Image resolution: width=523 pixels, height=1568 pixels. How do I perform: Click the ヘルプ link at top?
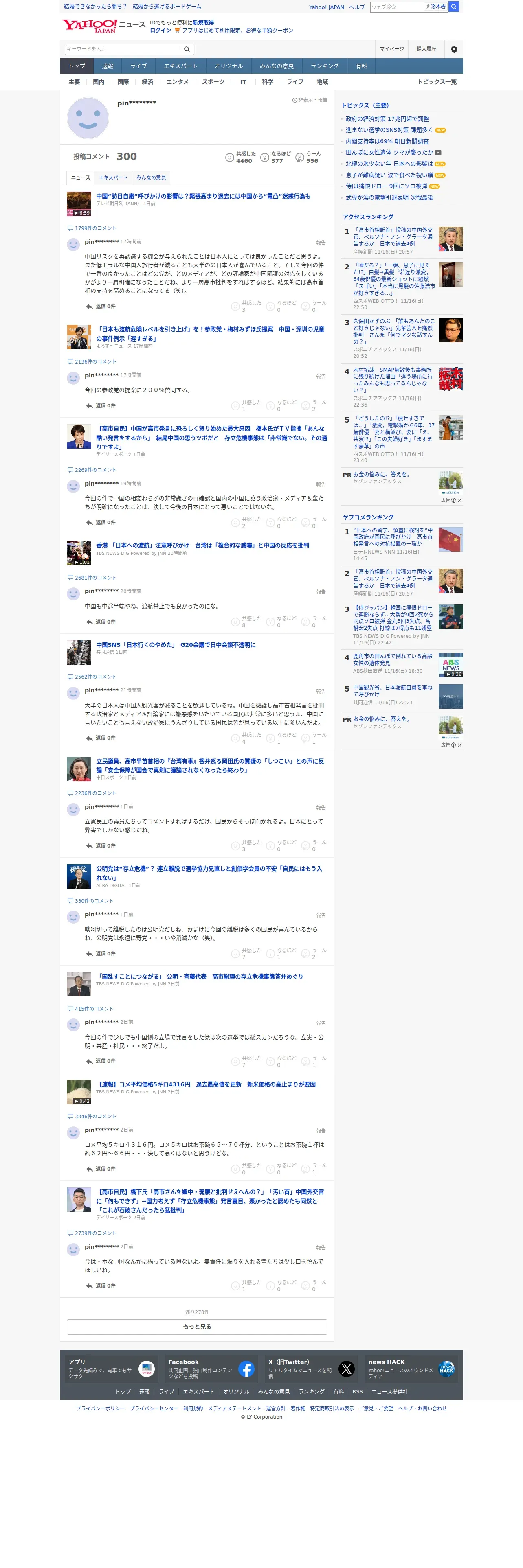pyautogui.click(x=357, y=7)
